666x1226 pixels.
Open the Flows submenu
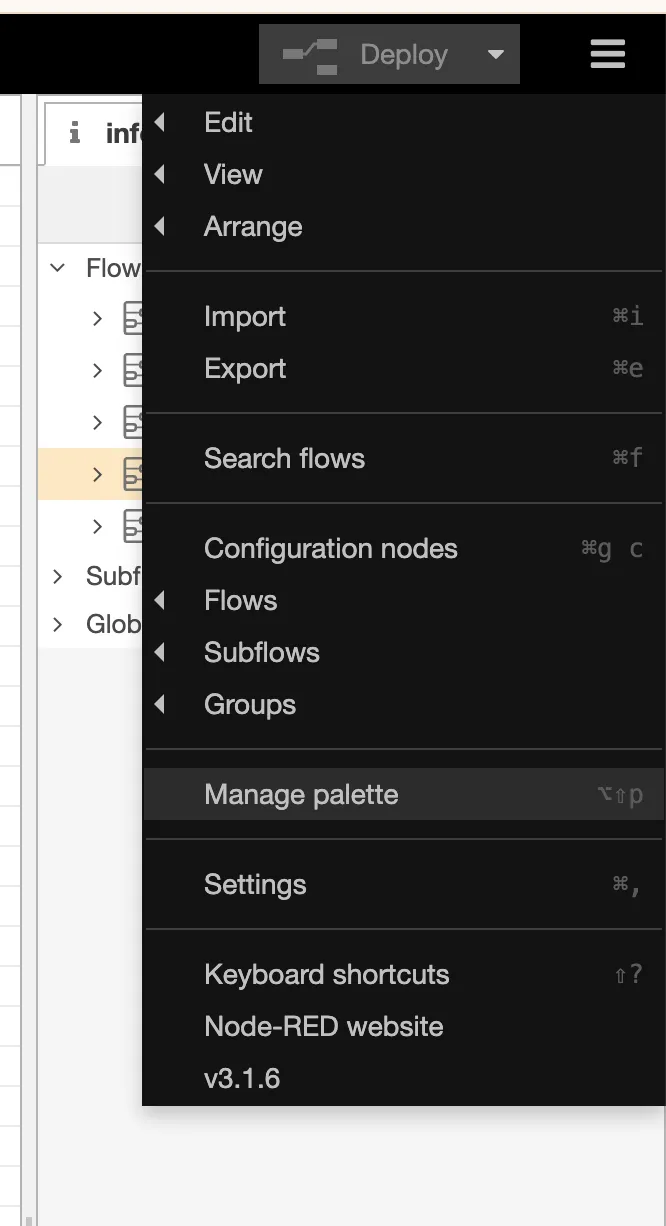[x=403, y=600]
